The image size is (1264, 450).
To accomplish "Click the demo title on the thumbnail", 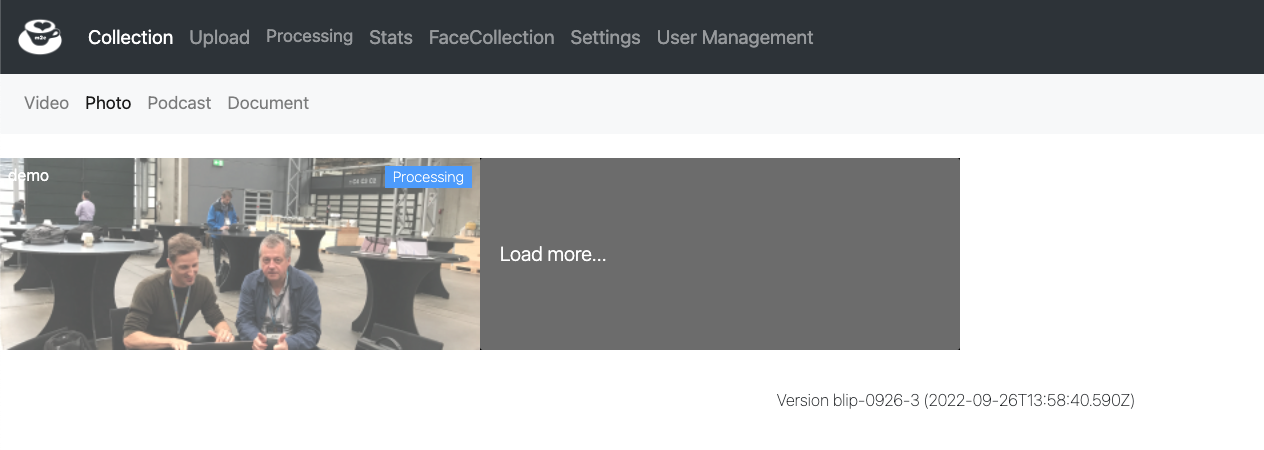I will coord(28,175).
